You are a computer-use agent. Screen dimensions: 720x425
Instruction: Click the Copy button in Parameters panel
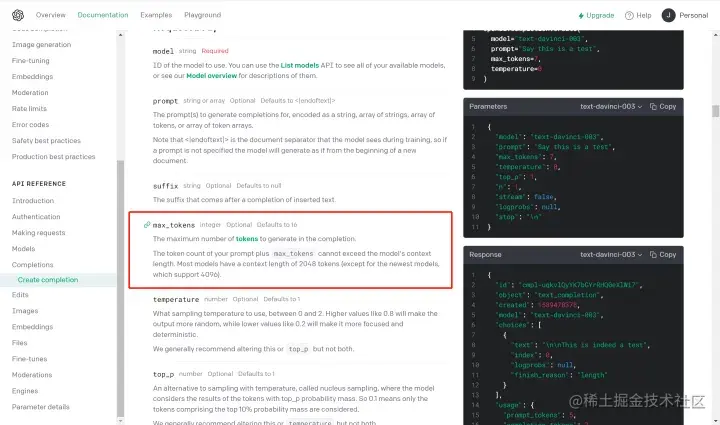click(x=663, y=106)
